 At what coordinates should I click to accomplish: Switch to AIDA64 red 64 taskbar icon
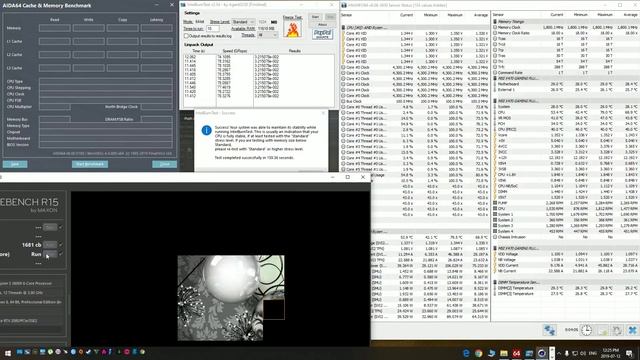[x=516, y=353]
